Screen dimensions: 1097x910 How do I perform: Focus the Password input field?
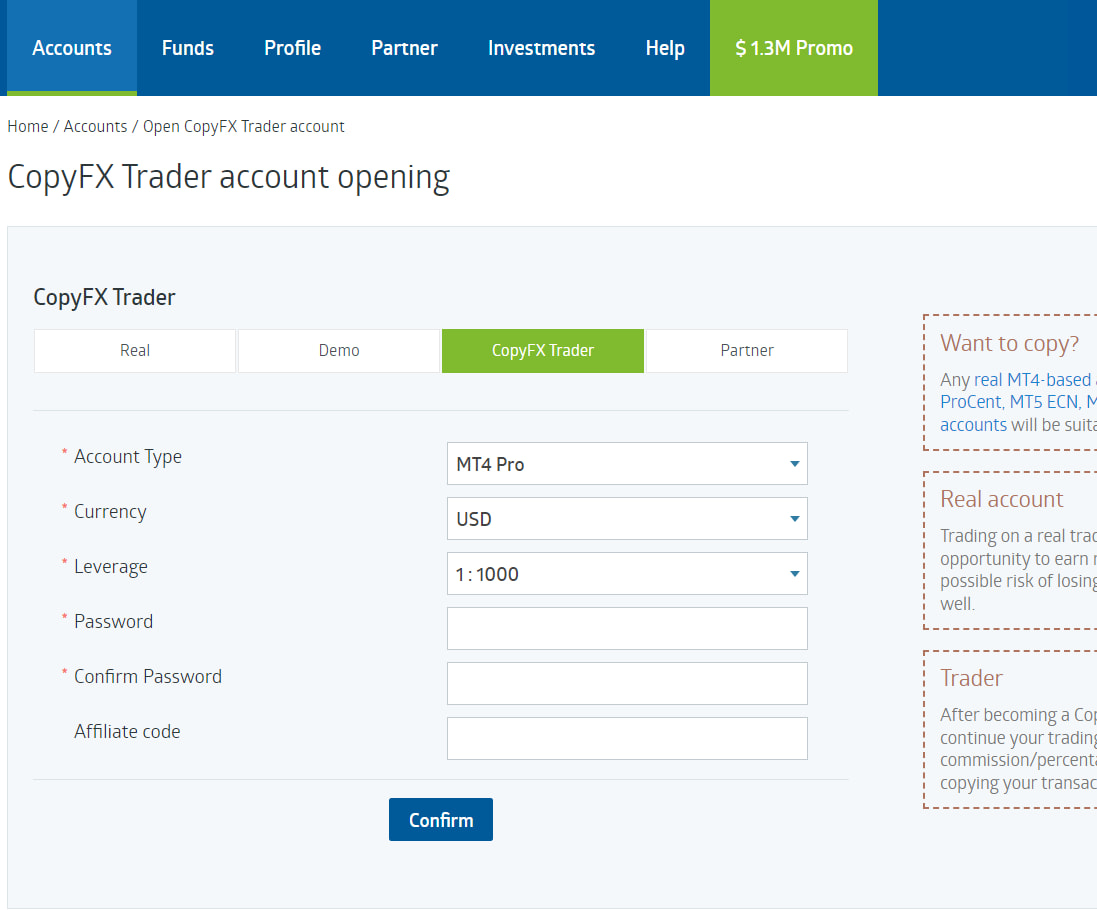click(x=627, y=628)
